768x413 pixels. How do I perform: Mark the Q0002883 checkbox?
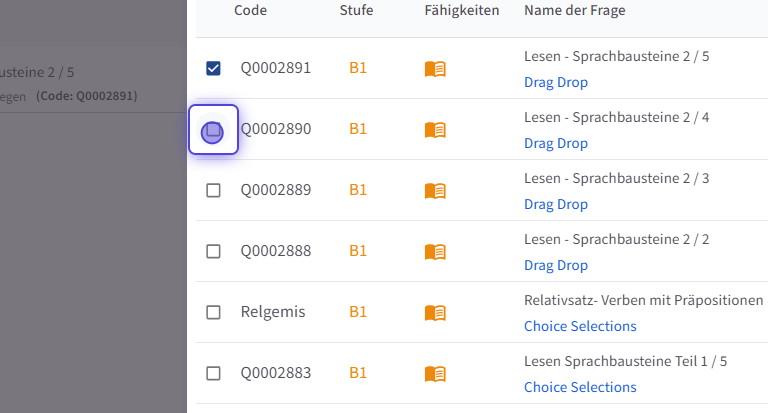point(213,373)
